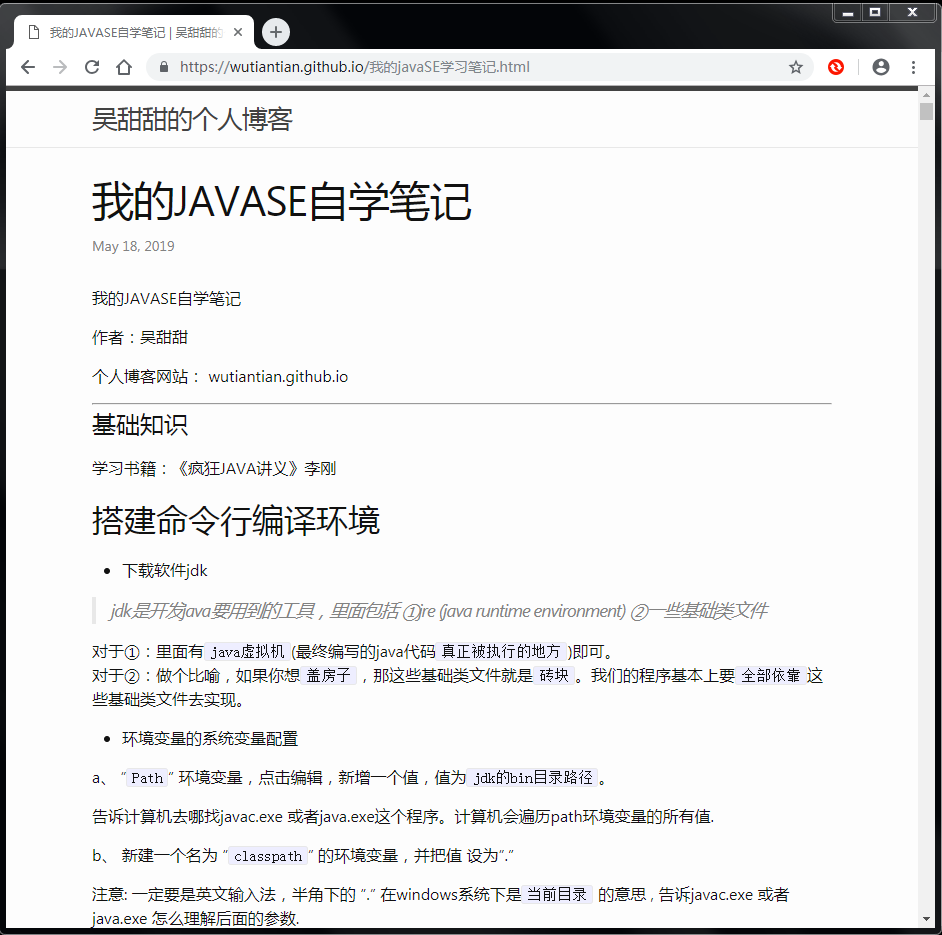Click the inline code Path

tap(147, 778)
